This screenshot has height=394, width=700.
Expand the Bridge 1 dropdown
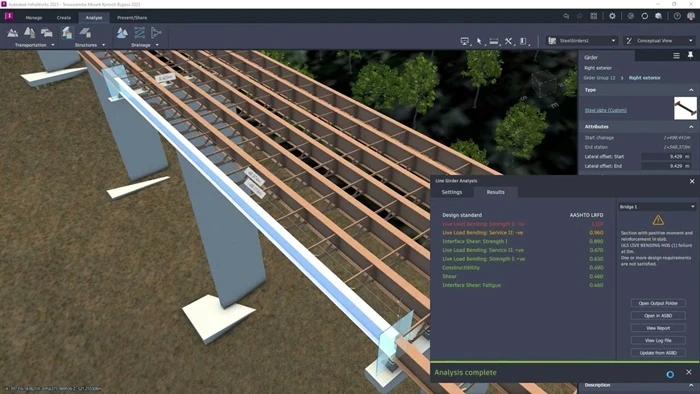[x=657, y=207]
